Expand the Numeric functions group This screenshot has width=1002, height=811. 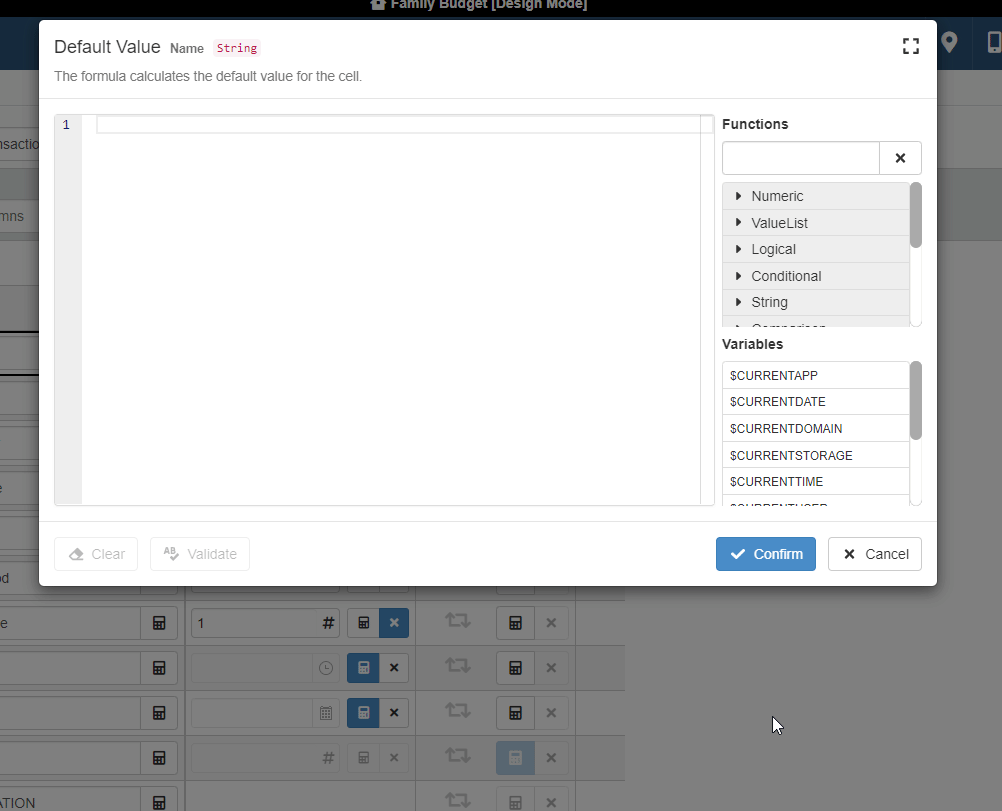point(777,196)
